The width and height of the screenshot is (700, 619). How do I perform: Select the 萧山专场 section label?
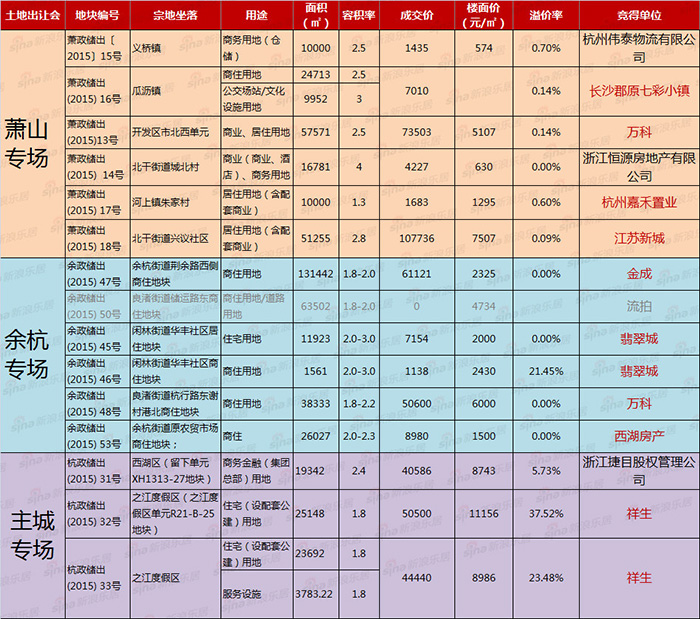[x=32, y=144]
